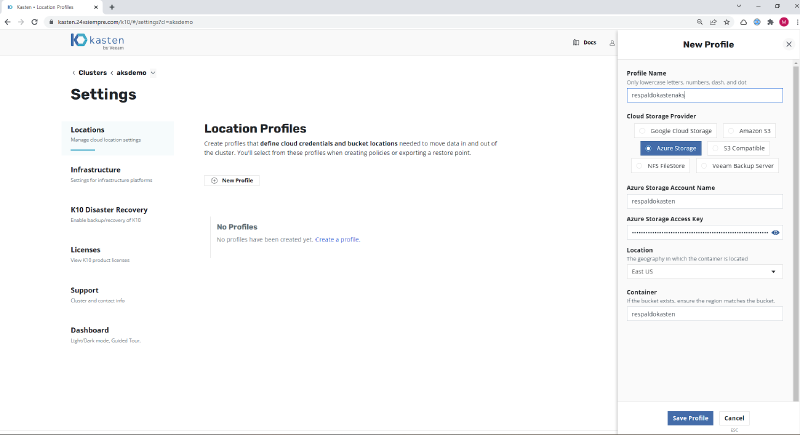
Task: Open the extensions puzzle icon
Action: (x=770, y=22)
